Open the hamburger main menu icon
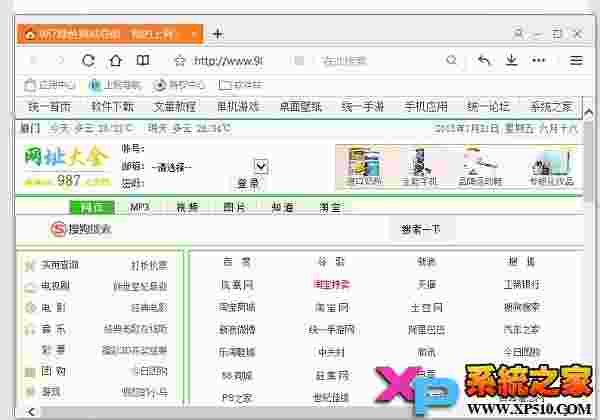Image resolution: width=600 pixels, height=420 pixels. point(576,60)
